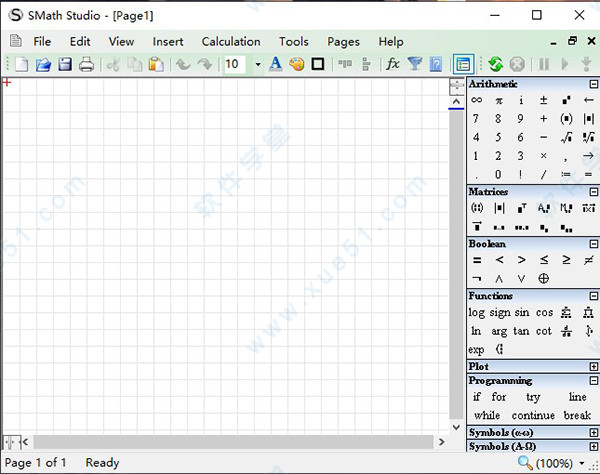
Task: Insert the factorial ! operator
Action: [x=520, y=174]
